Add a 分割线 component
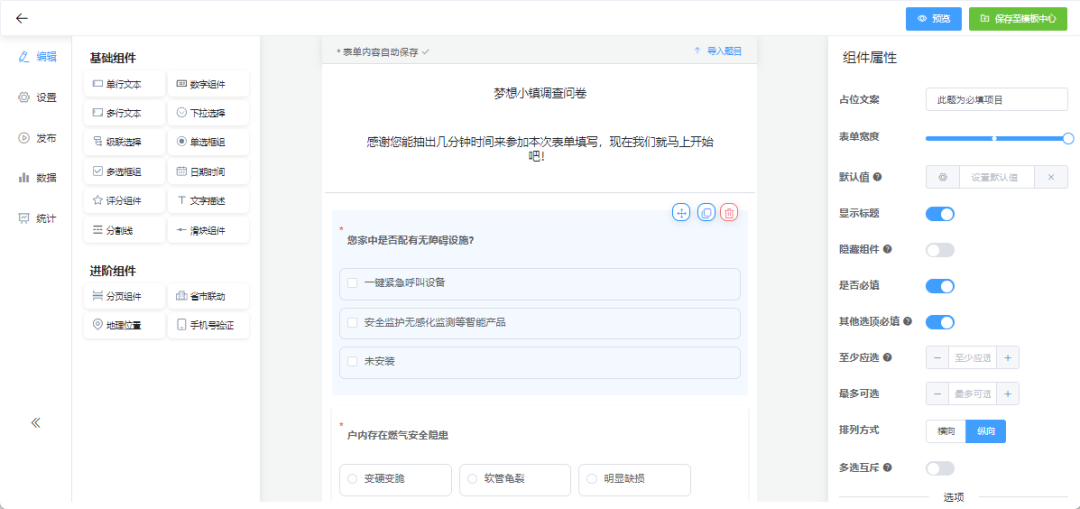Viewport: 1080px width, 509px height. tap(125, 230)
